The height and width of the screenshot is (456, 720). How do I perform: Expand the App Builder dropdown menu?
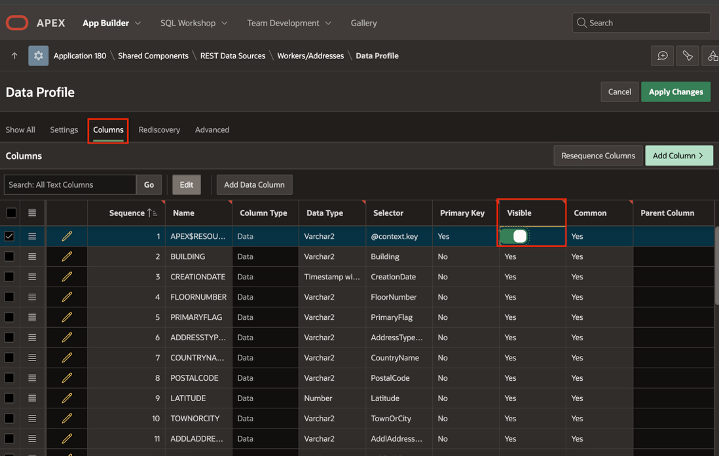(112, 22)
